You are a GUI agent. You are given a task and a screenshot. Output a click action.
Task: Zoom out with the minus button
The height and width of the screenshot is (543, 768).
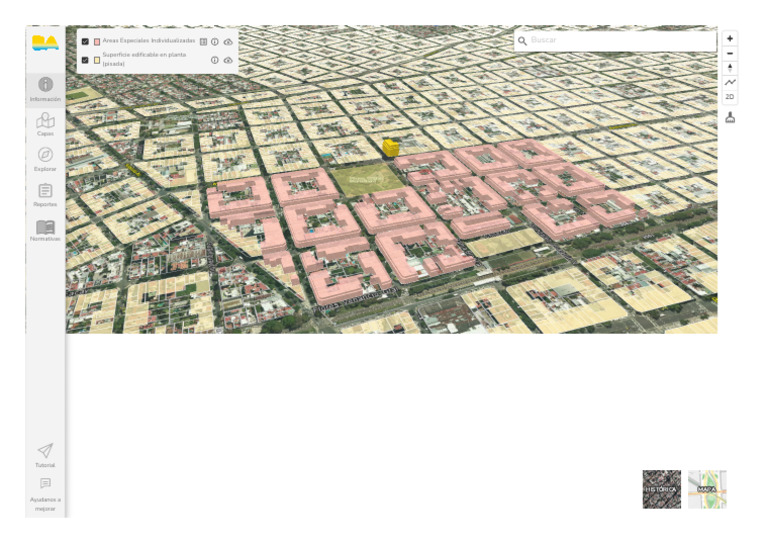tap(730, 53)
